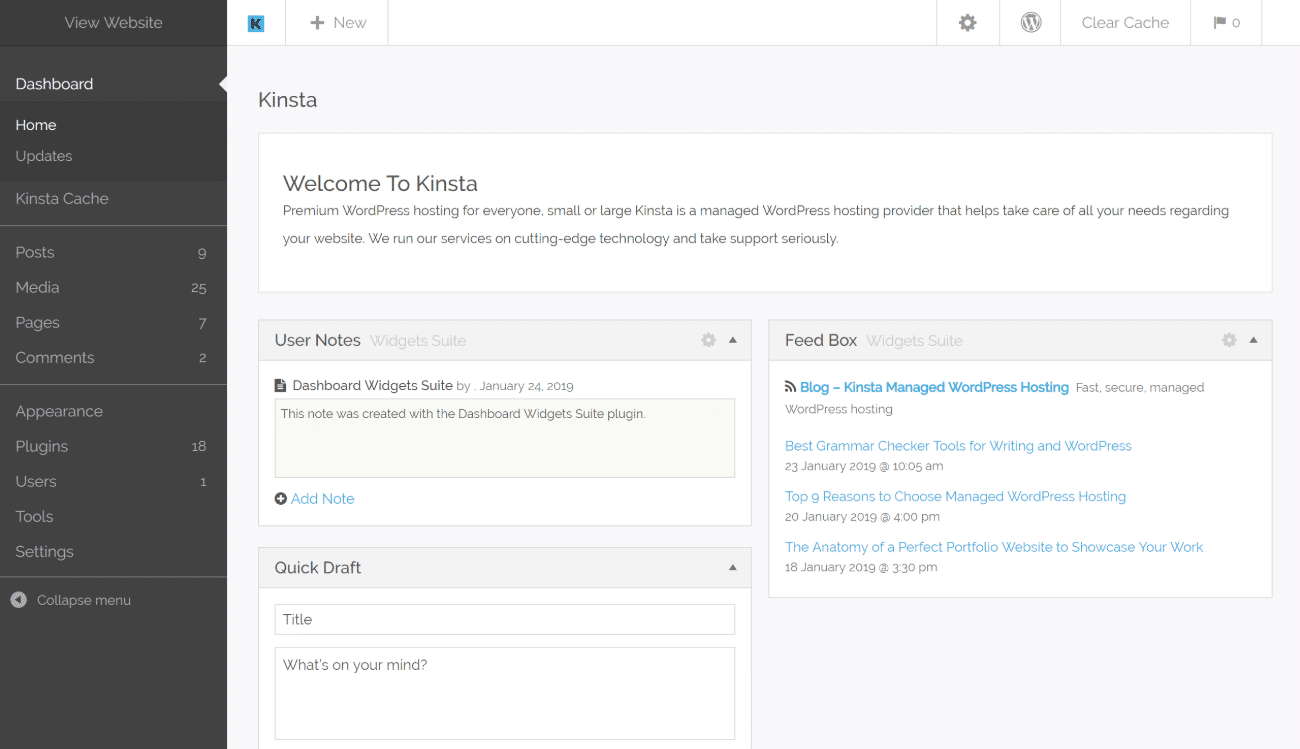
Task: Click the note document icon beside Dashboard Widgets Suite
Action: coord(280,385)
